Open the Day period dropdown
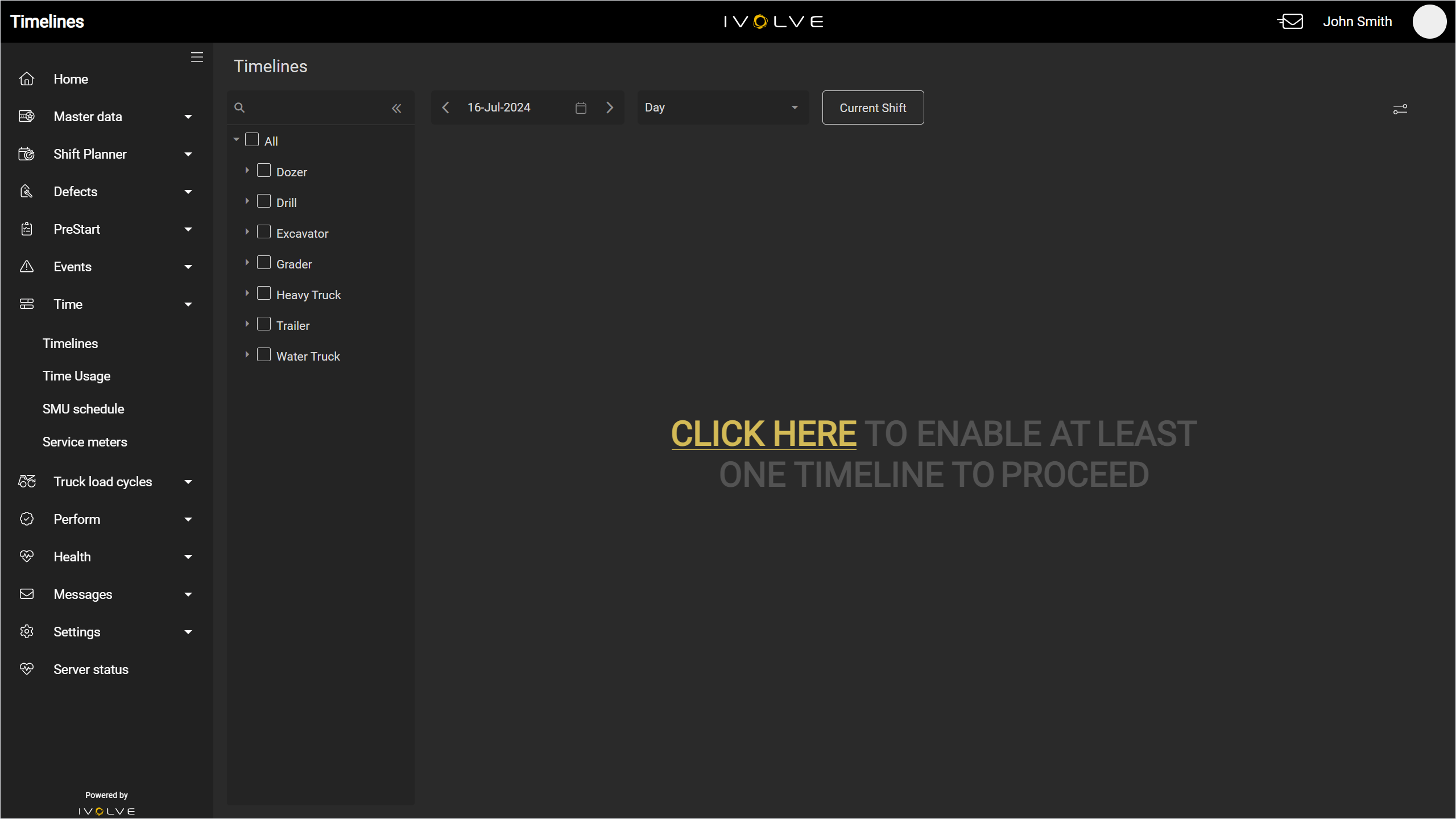 [722, 107]
